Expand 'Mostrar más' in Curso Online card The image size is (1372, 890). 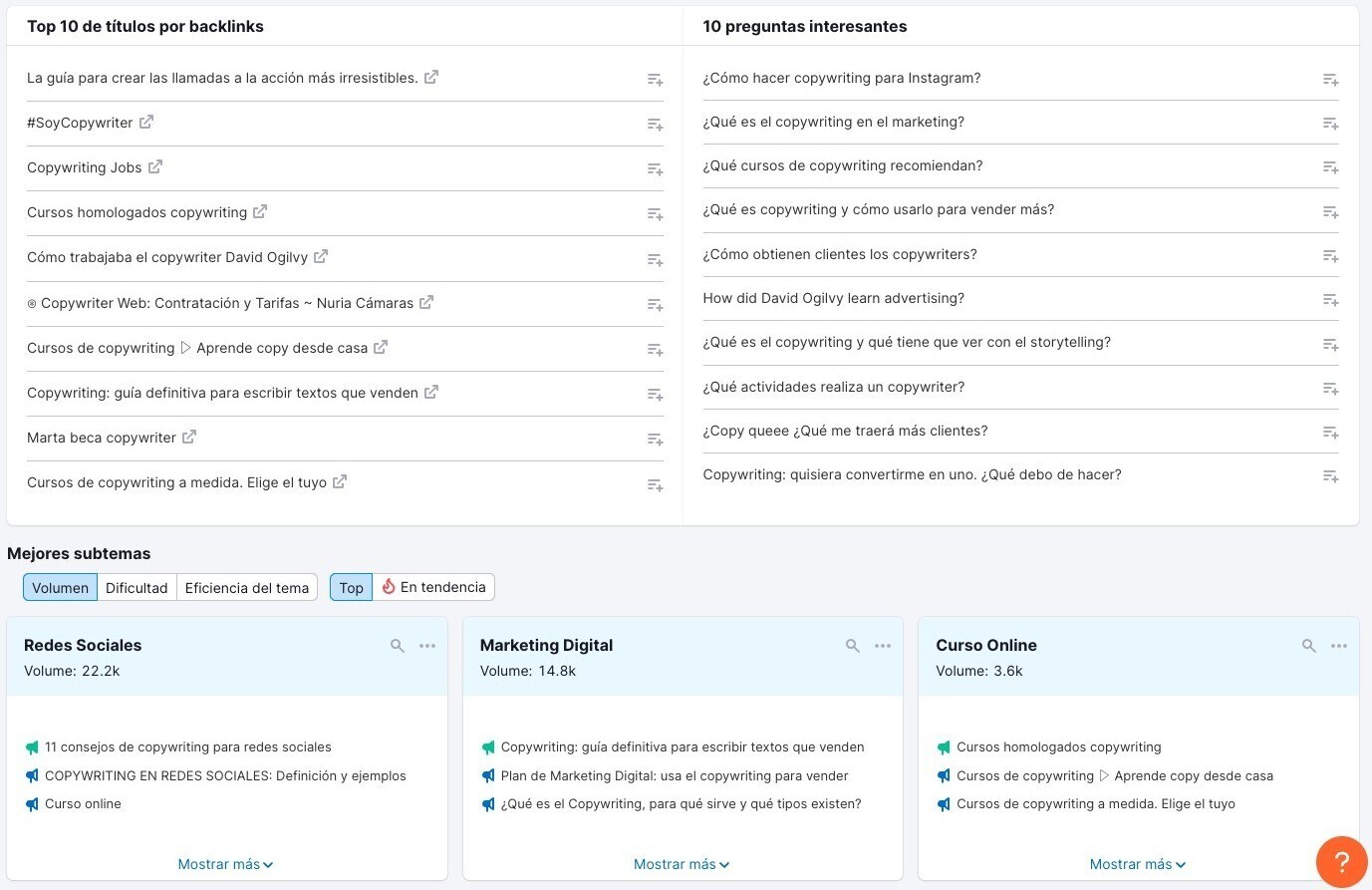[1138, 864]
